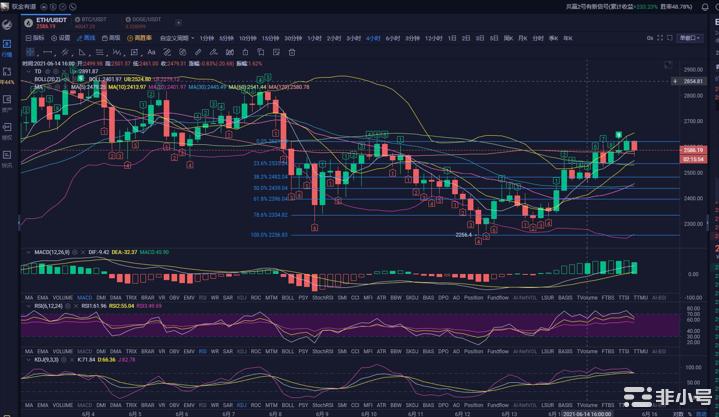719x417 pixels.
Task: Select the horizontal parallel lines tool
Action: [100, 52]
